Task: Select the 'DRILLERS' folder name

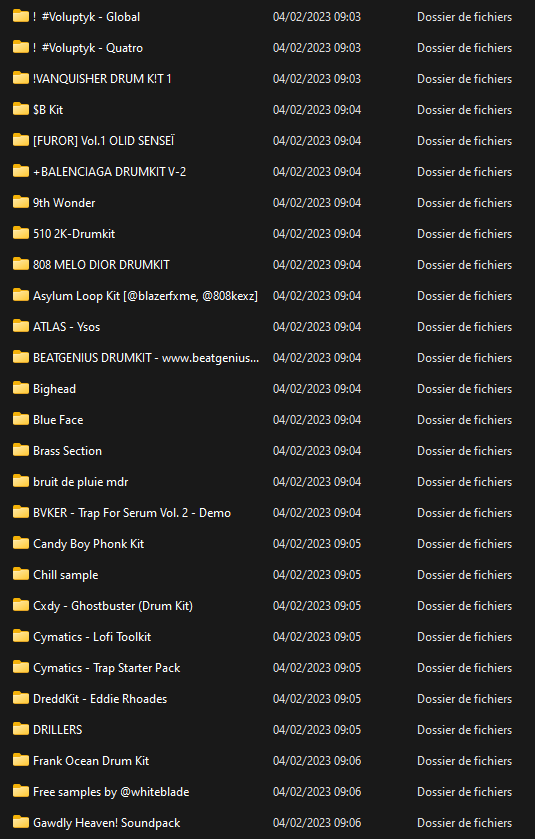Action: [58, 730]
